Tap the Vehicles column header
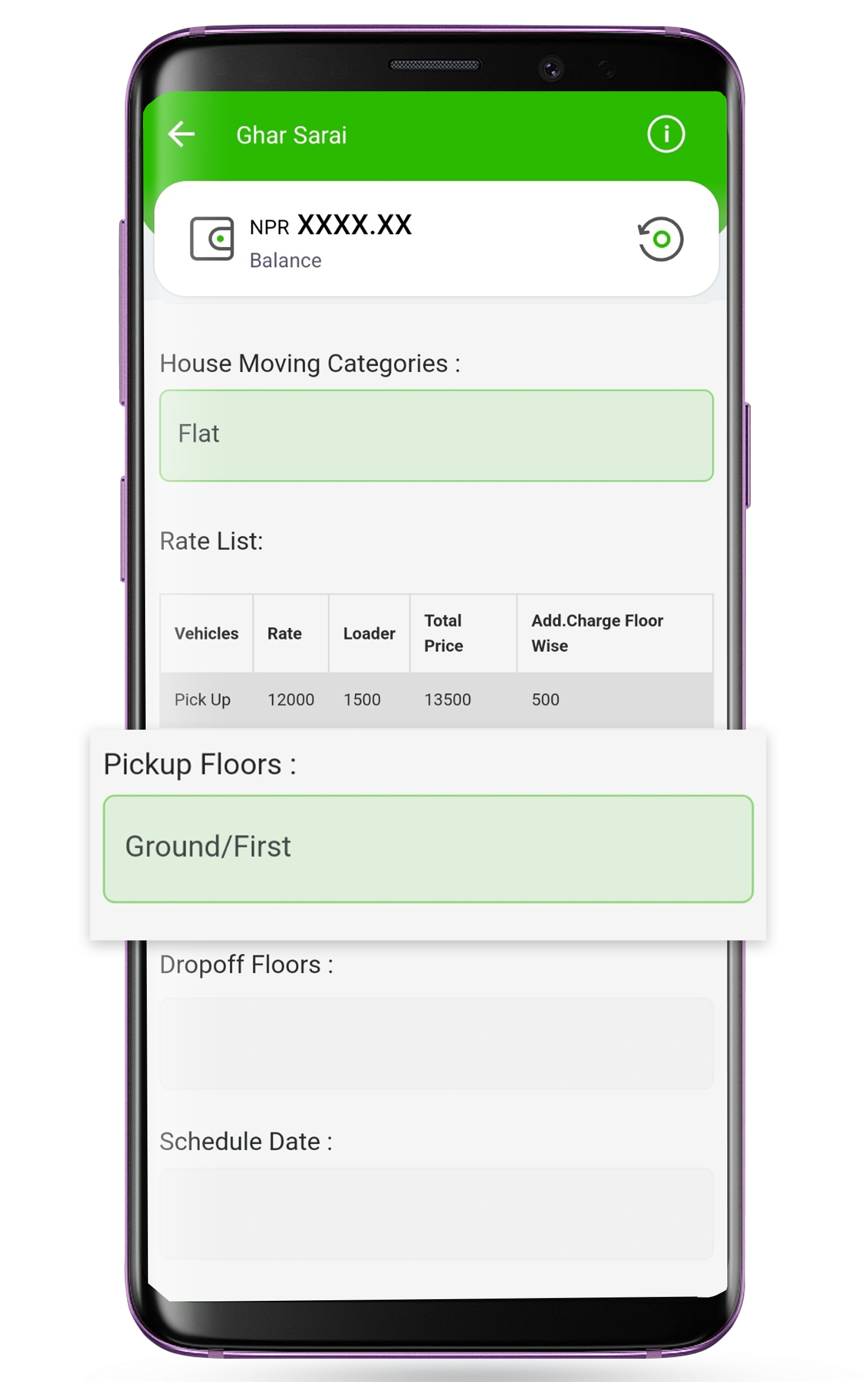Image resolution: width=868 pixels, height=1382 pixels. click(x=206, y=633)
